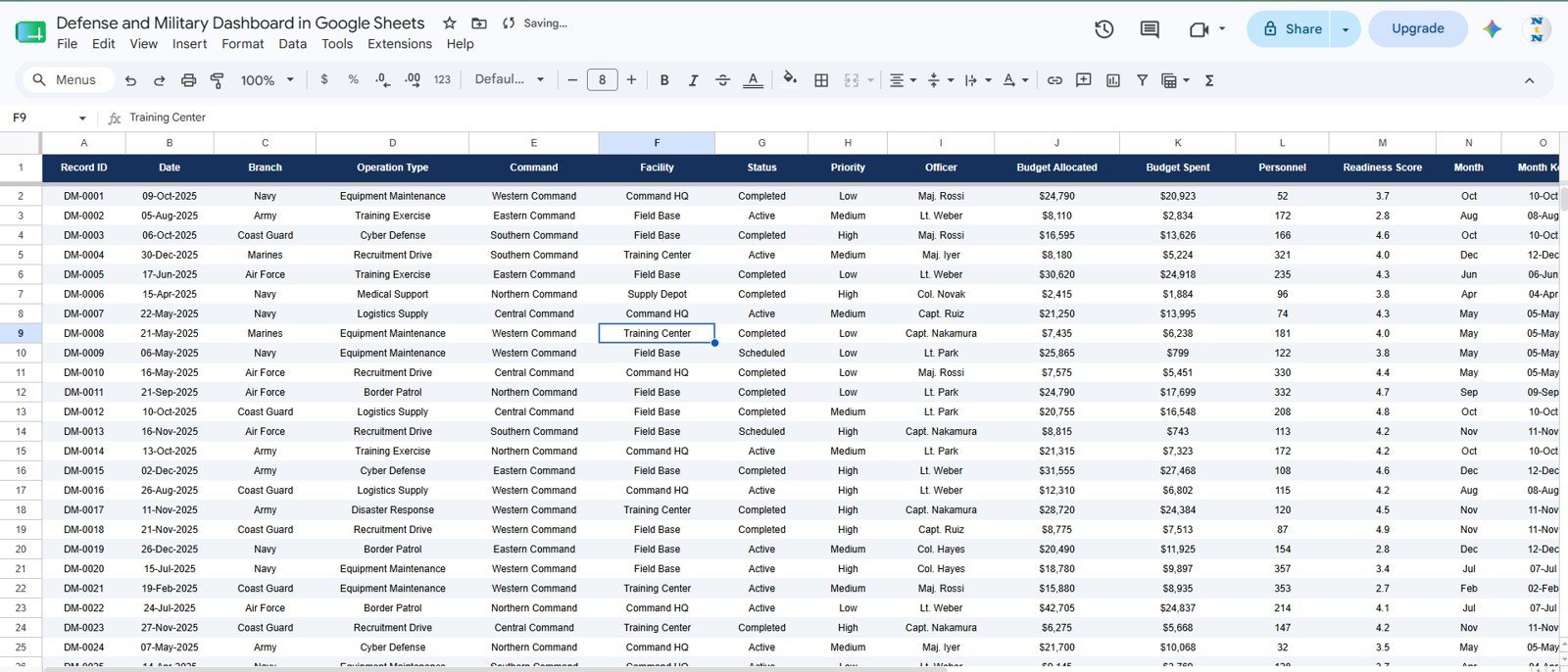The image size is (1568, 672).
Task: Open more number formats 123
Action: click(442, 80)
